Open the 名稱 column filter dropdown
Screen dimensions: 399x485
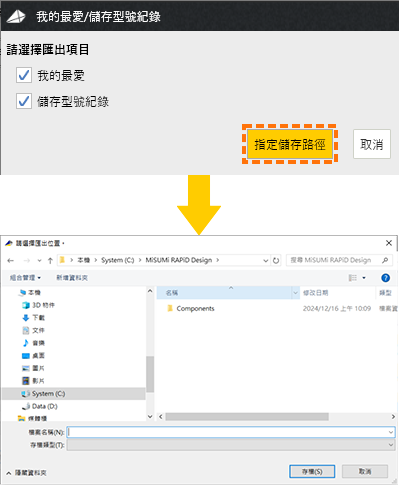295,293
